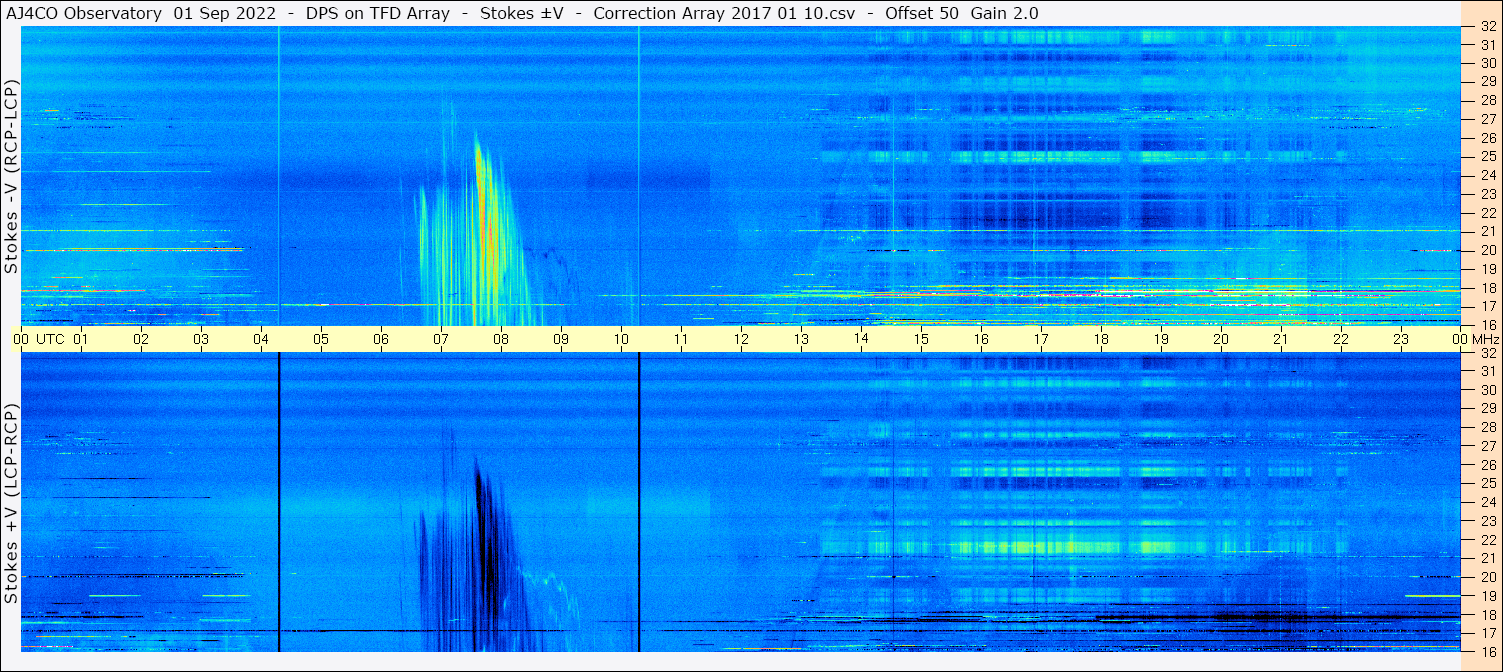This screenshot has width=1503, height=672.
Task: Click the 25 MHz tick of Stokes -V plot
Action: 1487,157
